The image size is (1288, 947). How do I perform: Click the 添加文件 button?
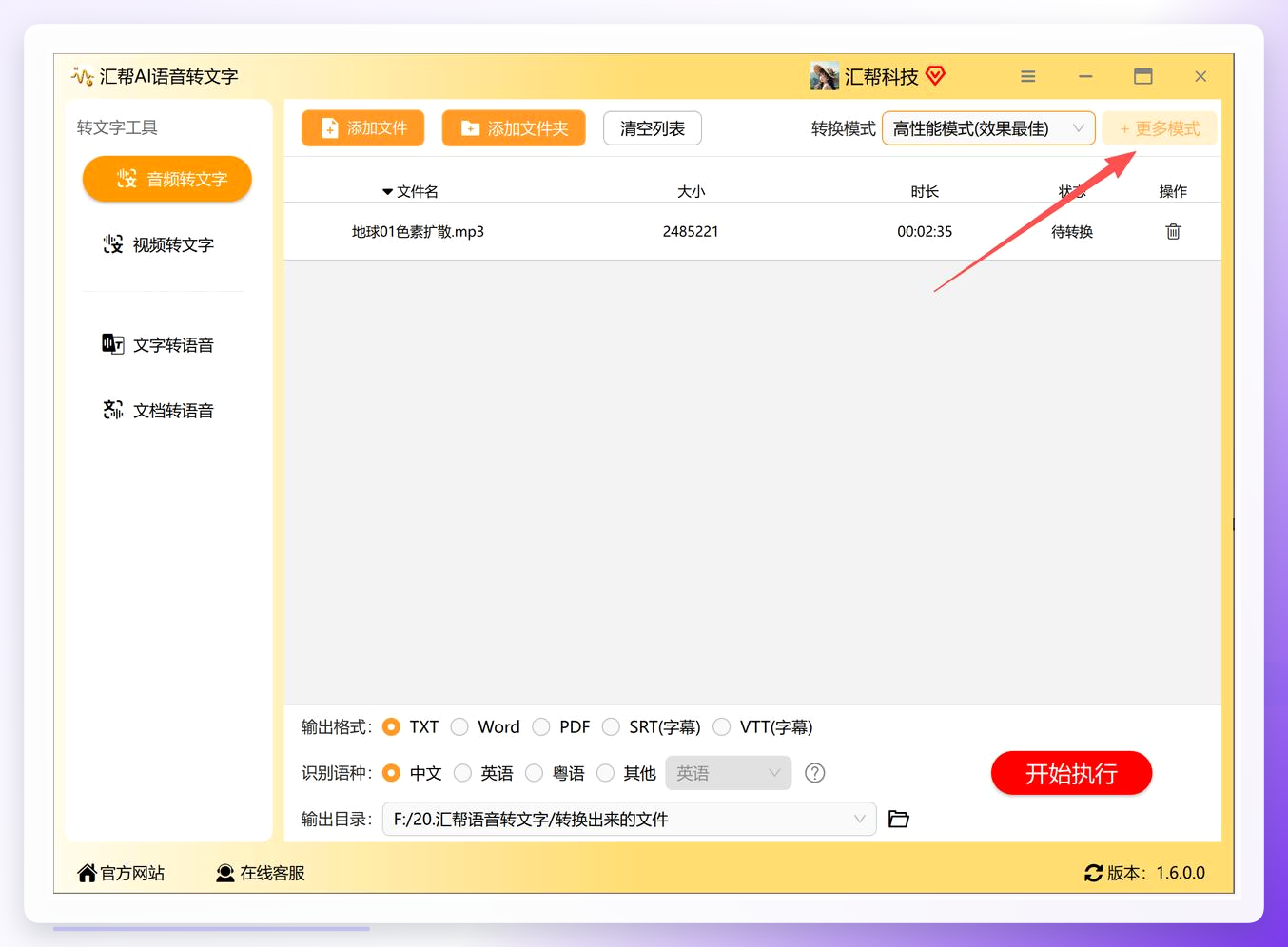(363, 128)
